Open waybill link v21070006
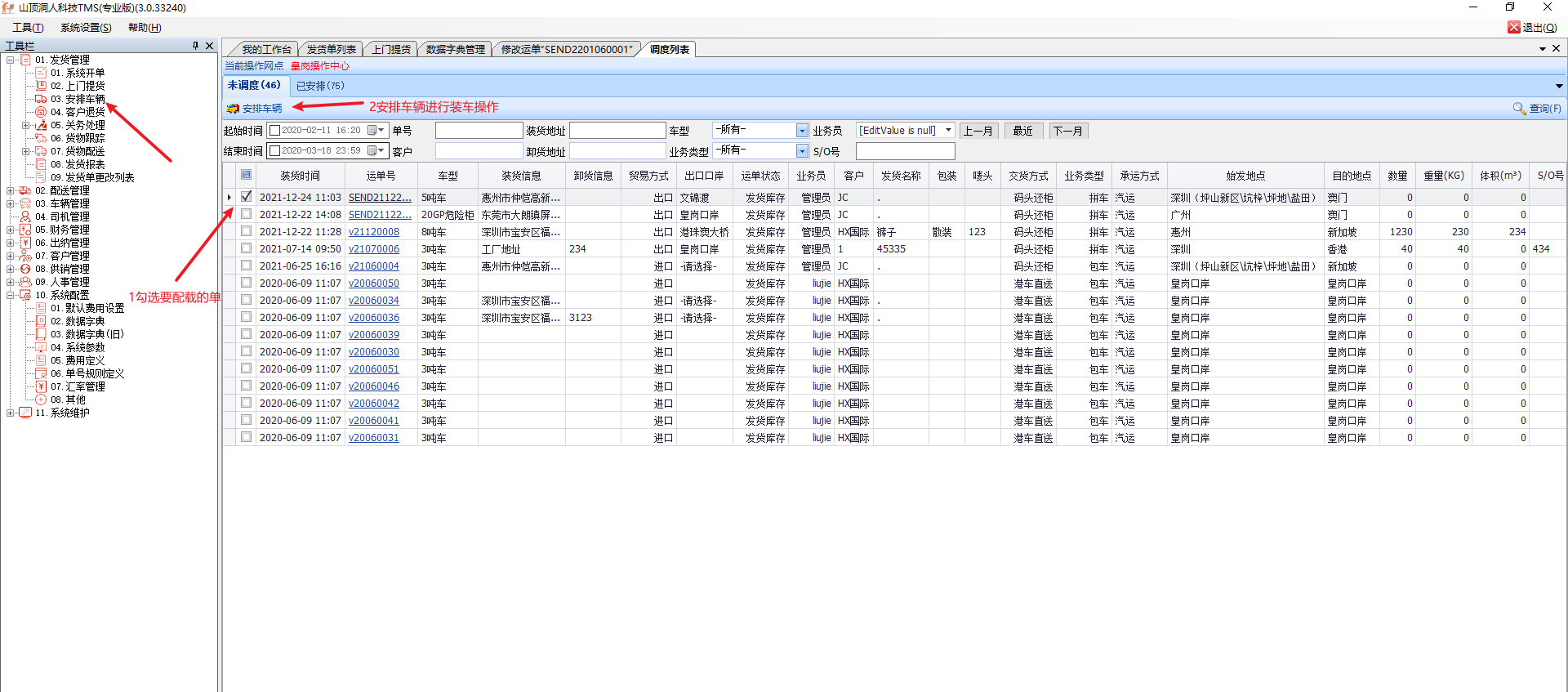 [373, 249]
